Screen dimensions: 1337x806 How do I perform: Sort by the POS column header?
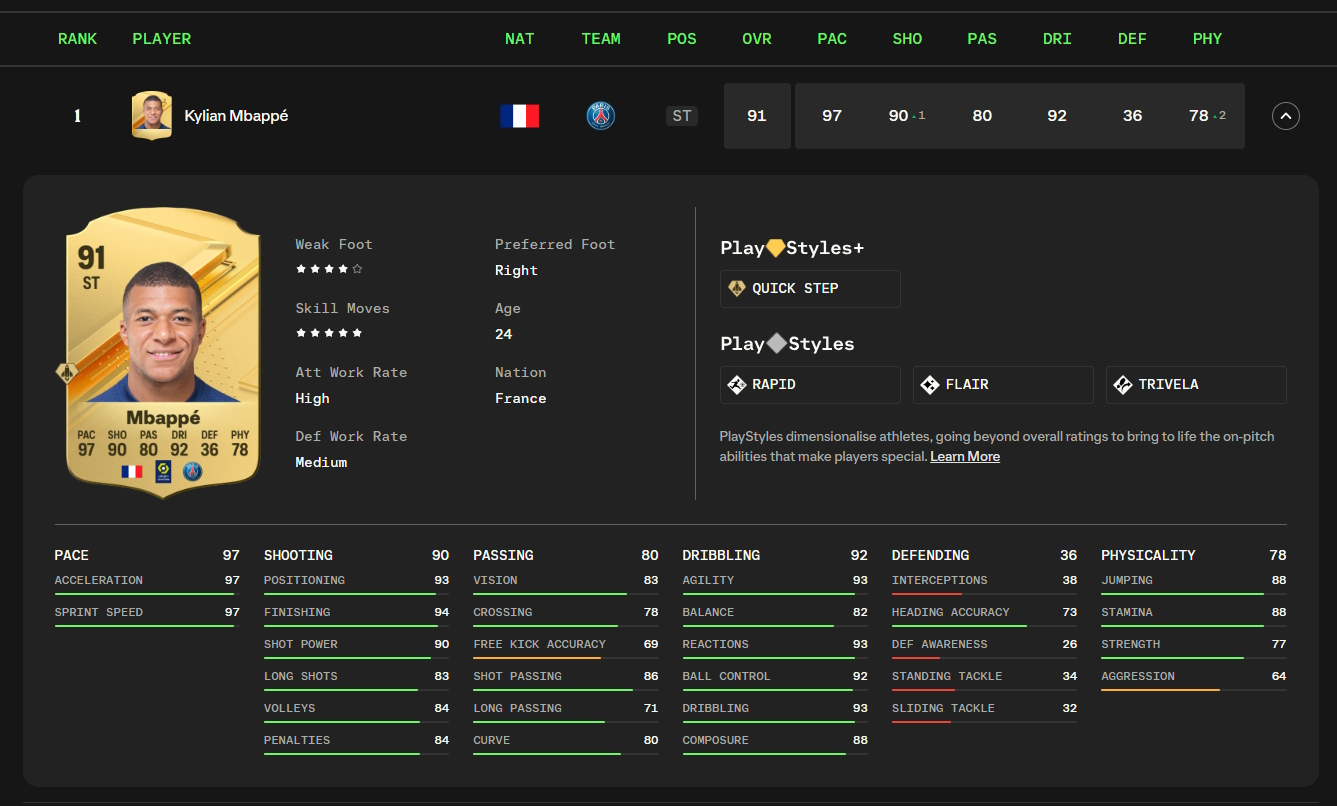pos(682,39)
